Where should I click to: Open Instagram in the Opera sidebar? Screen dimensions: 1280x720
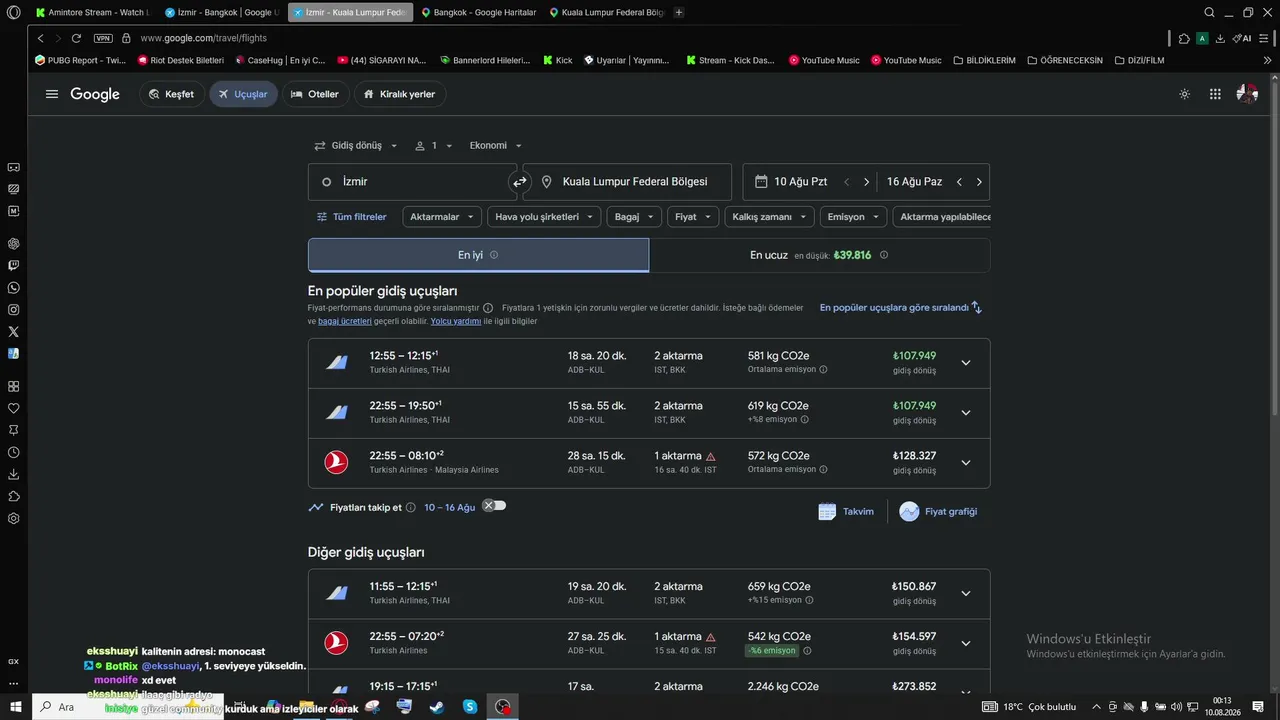[x=13, y=310]
